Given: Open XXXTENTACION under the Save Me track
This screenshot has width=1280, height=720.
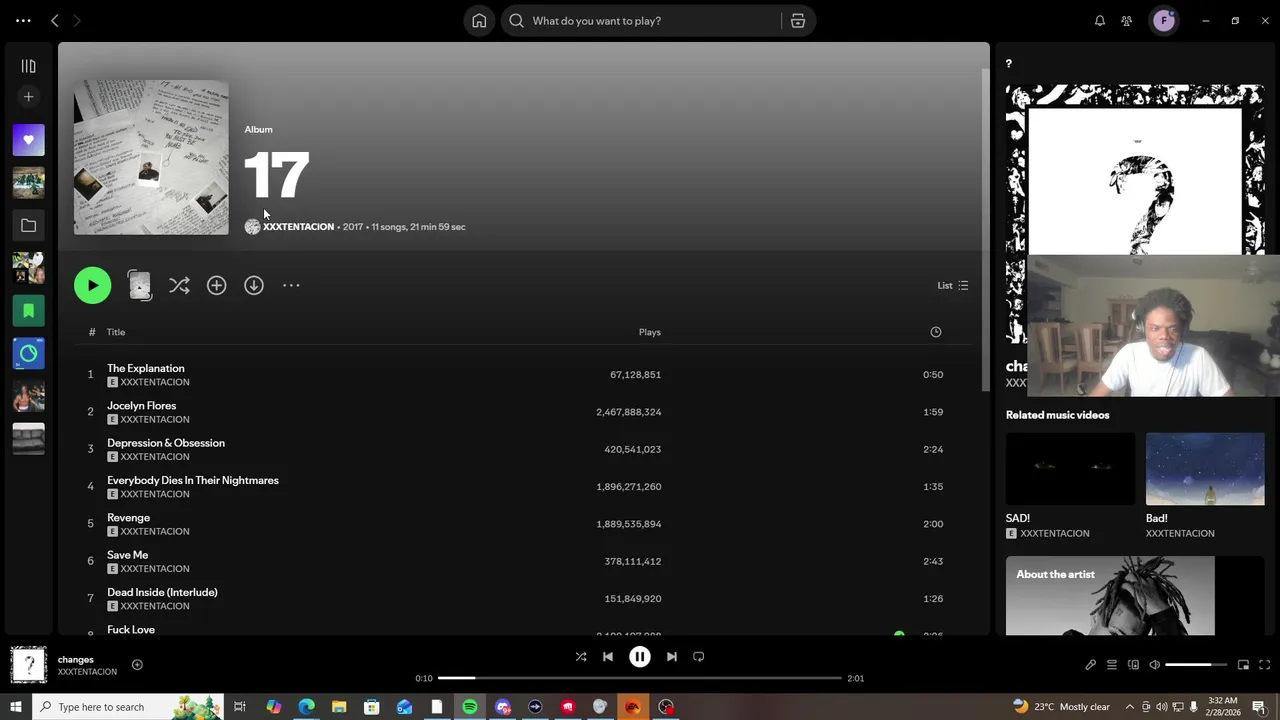Looking at the screenshot, I should click(x=155, y=568).
